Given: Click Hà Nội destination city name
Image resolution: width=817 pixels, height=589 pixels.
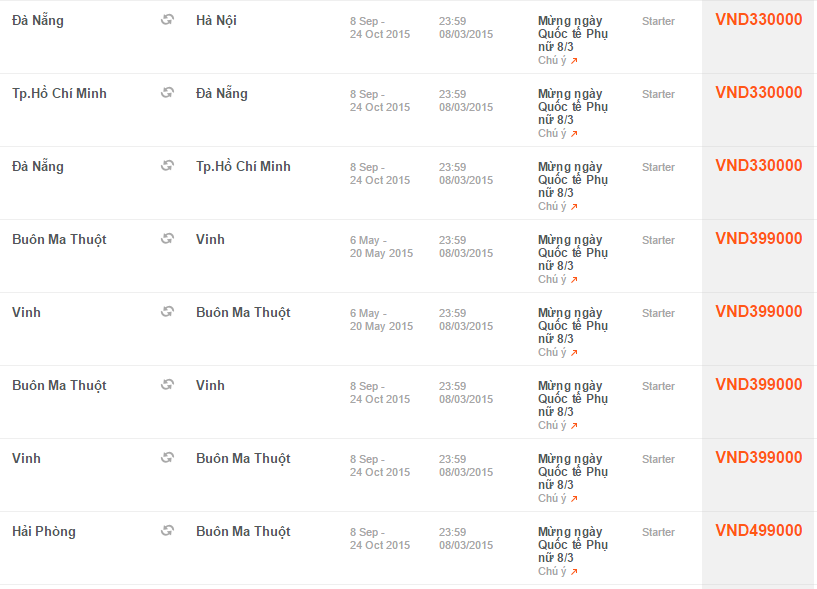Looking at the screenshot, I should point(216,21).
